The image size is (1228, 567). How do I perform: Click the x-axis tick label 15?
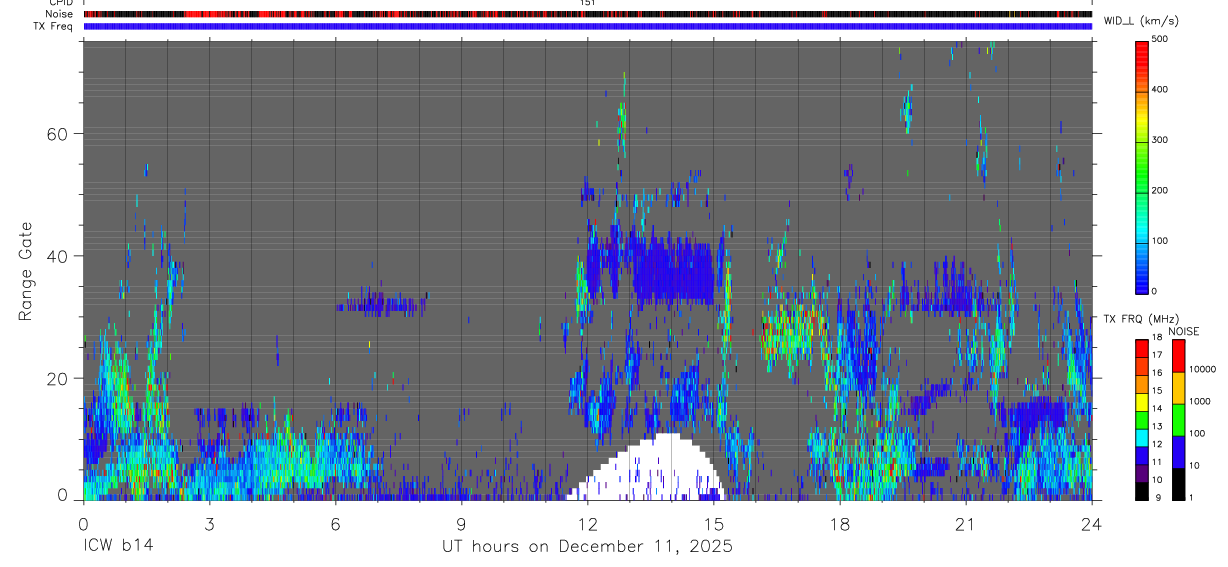[x=714, y=523]
